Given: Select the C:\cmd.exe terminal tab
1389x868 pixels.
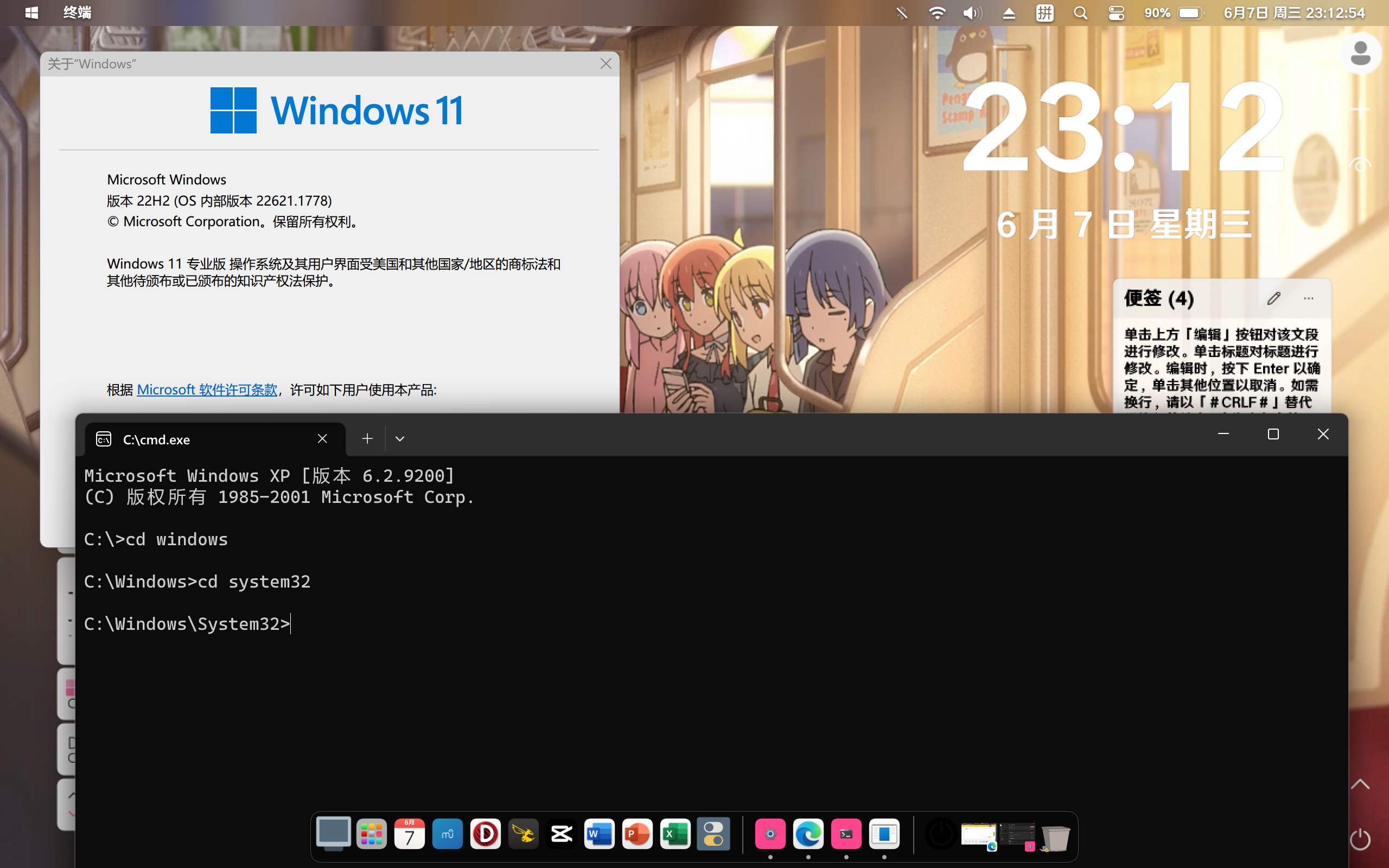Looking at the screenshot, I should 215,440.
